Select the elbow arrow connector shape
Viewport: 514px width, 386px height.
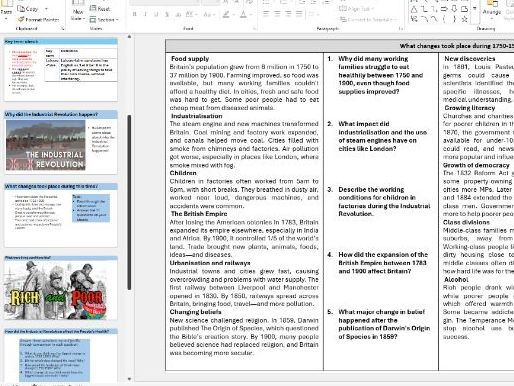coord(434,9)
